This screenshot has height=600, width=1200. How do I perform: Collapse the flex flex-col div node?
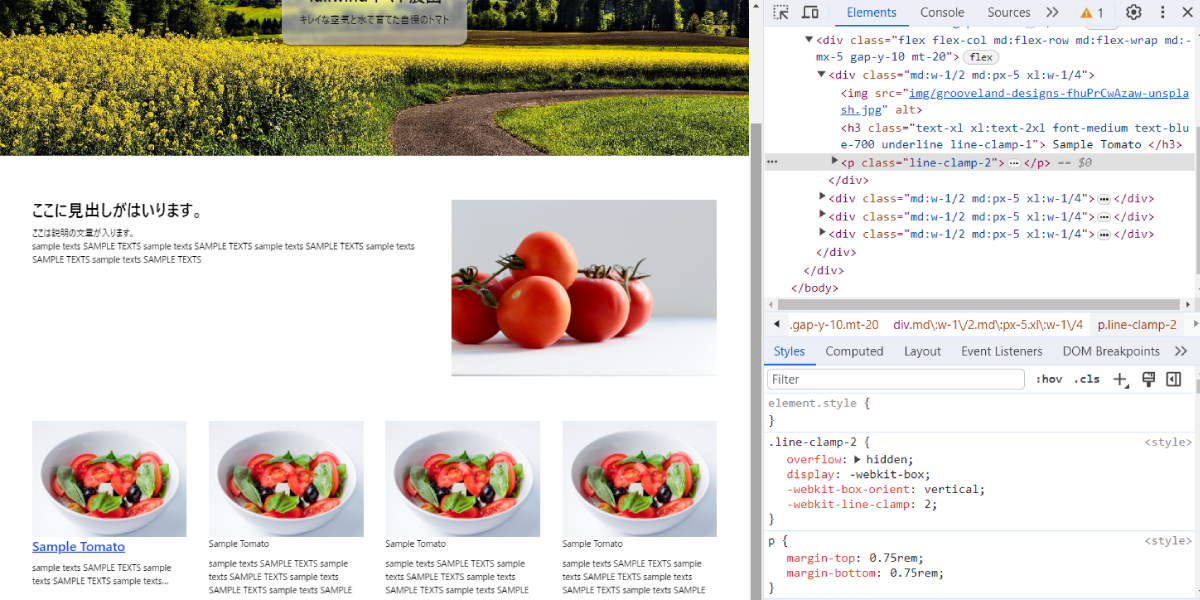point(809,40)
